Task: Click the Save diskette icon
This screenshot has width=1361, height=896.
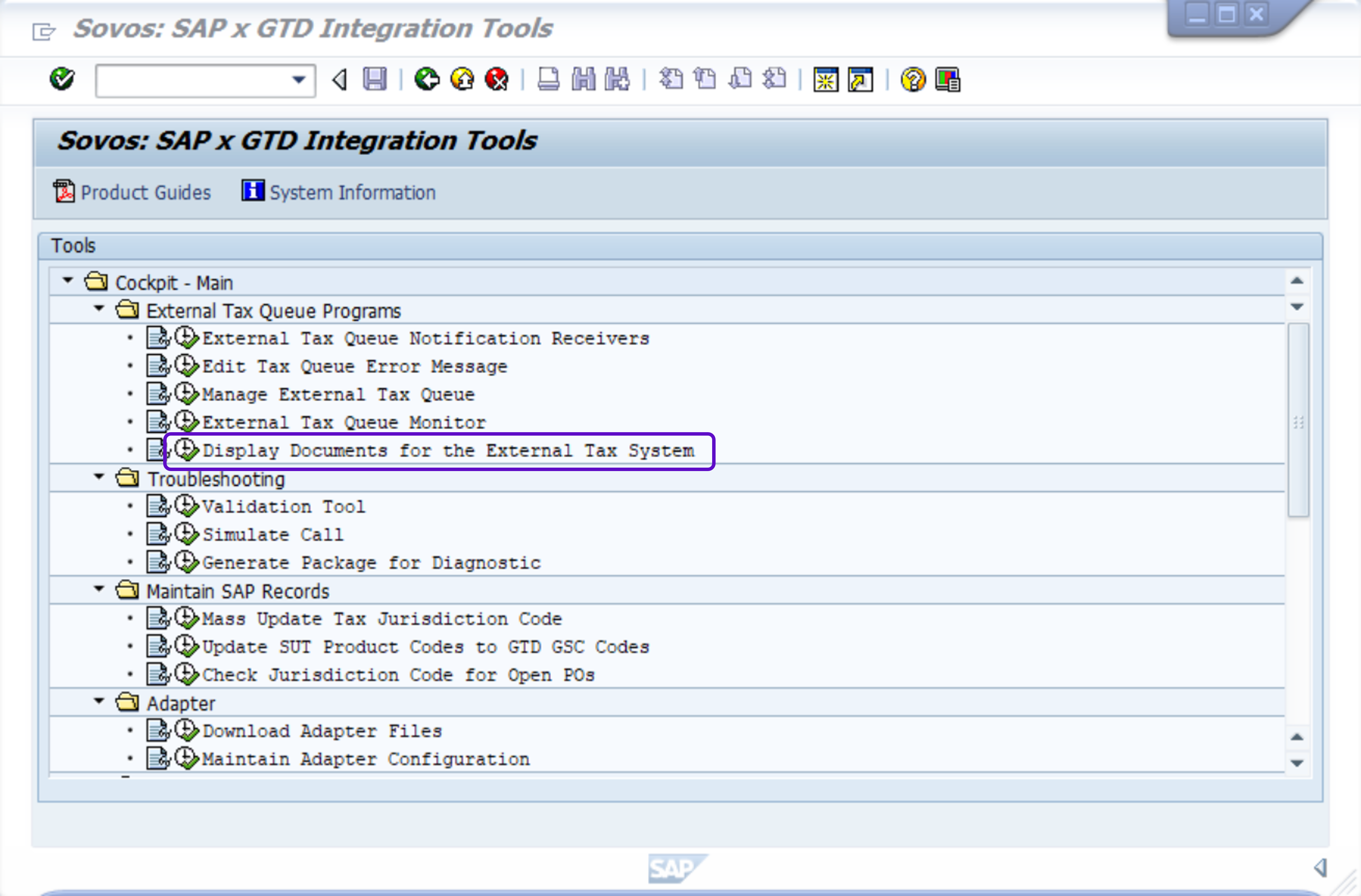Action: pyautogui.click(x=374, y=79)
